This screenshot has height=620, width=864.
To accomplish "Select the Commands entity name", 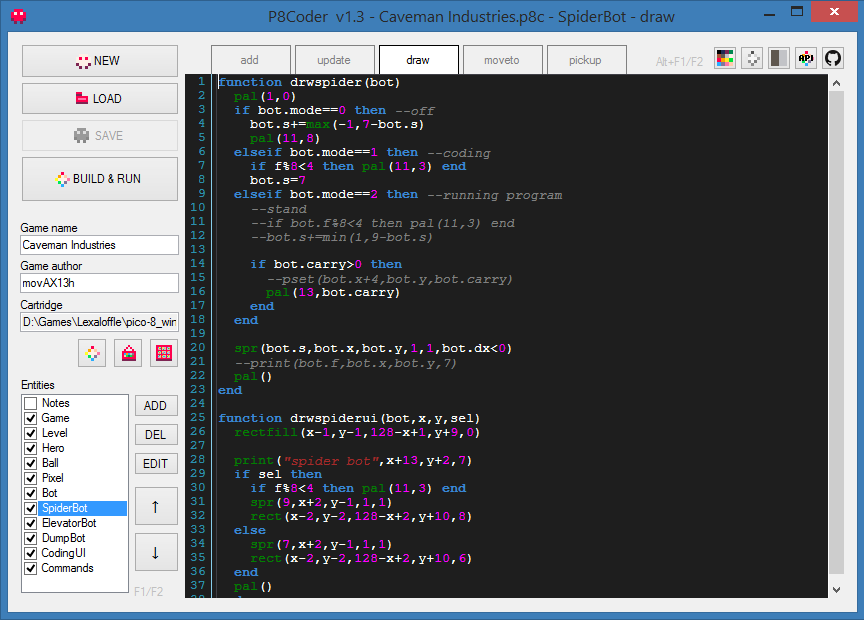I will pos(67,568).
